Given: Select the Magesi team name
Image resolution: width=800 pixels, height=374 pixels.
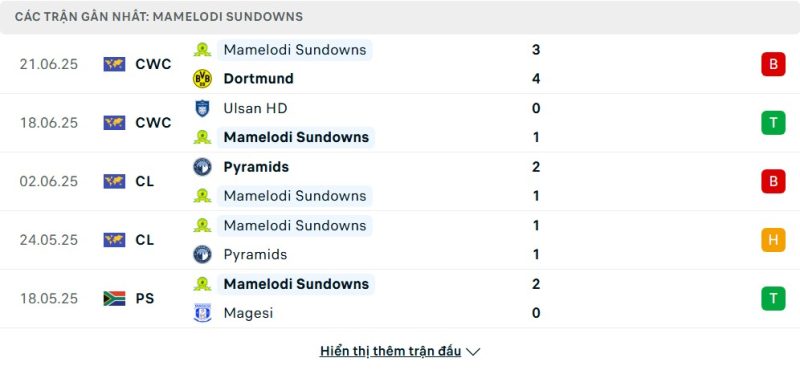Looking at the screenshot, I should [x=248, y=313].
